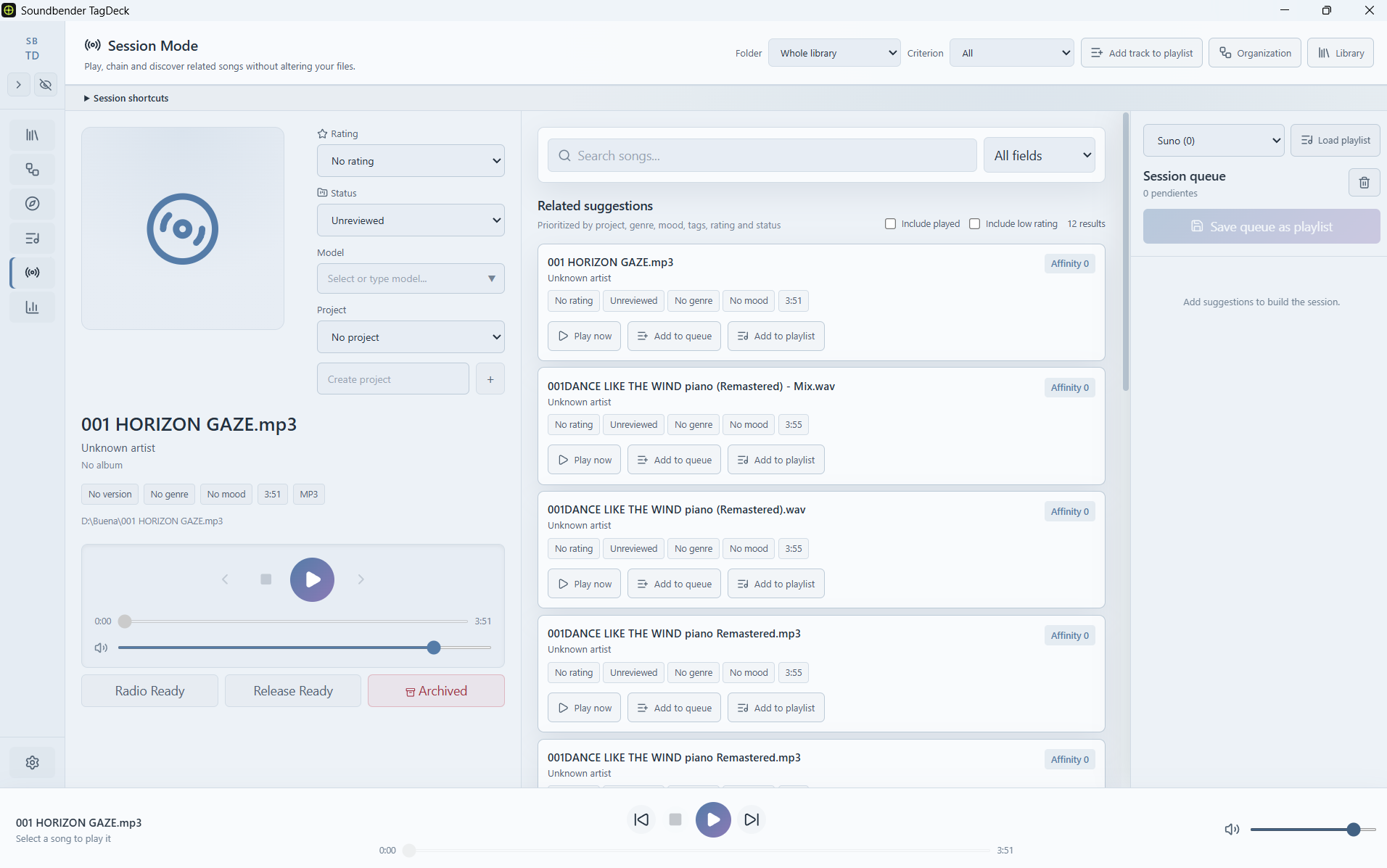Enable Include low rating checkbox
Screen dimensions: 1387x868
pos(974,224)
